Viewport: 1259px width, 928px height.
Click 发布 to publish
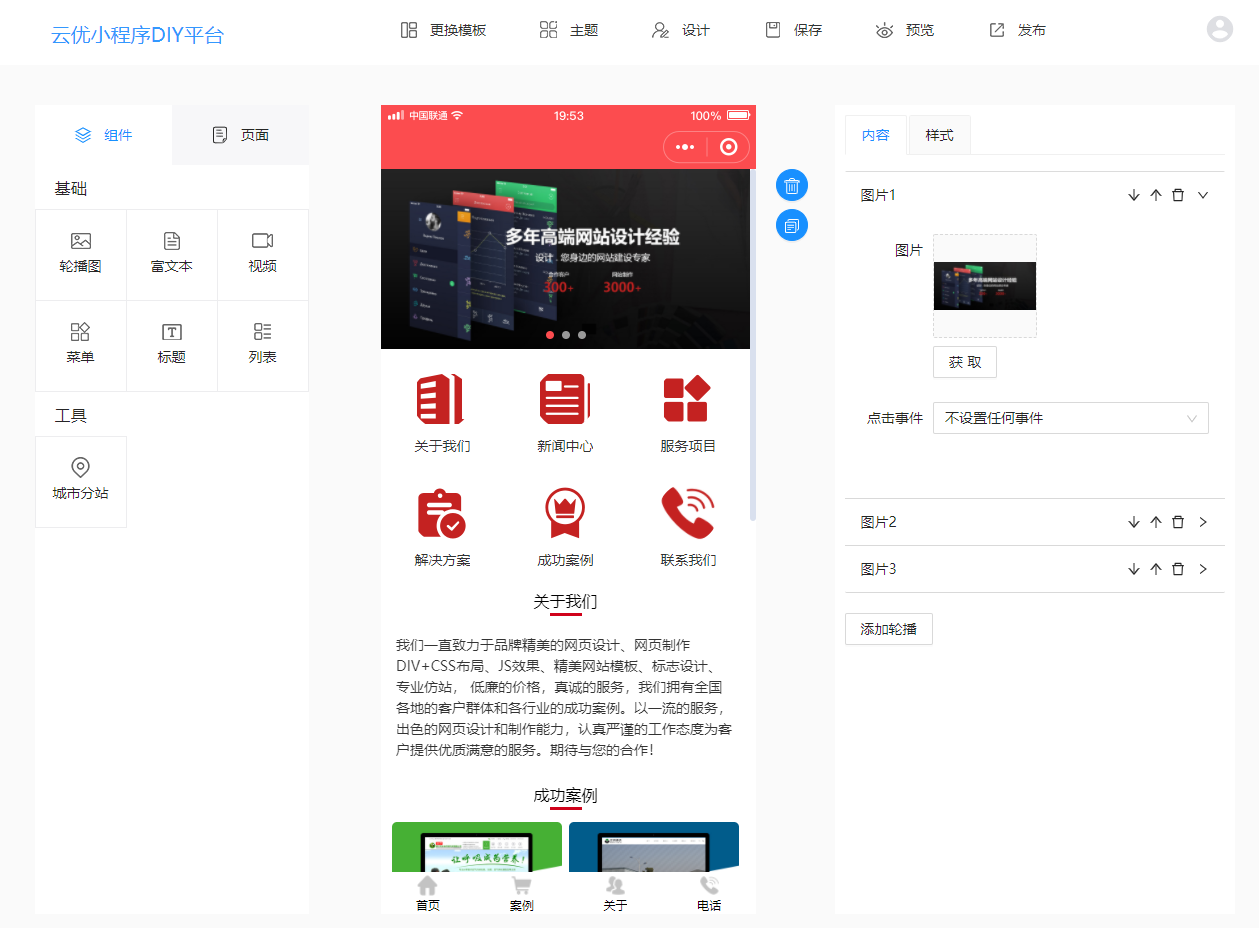(1017, 30)
